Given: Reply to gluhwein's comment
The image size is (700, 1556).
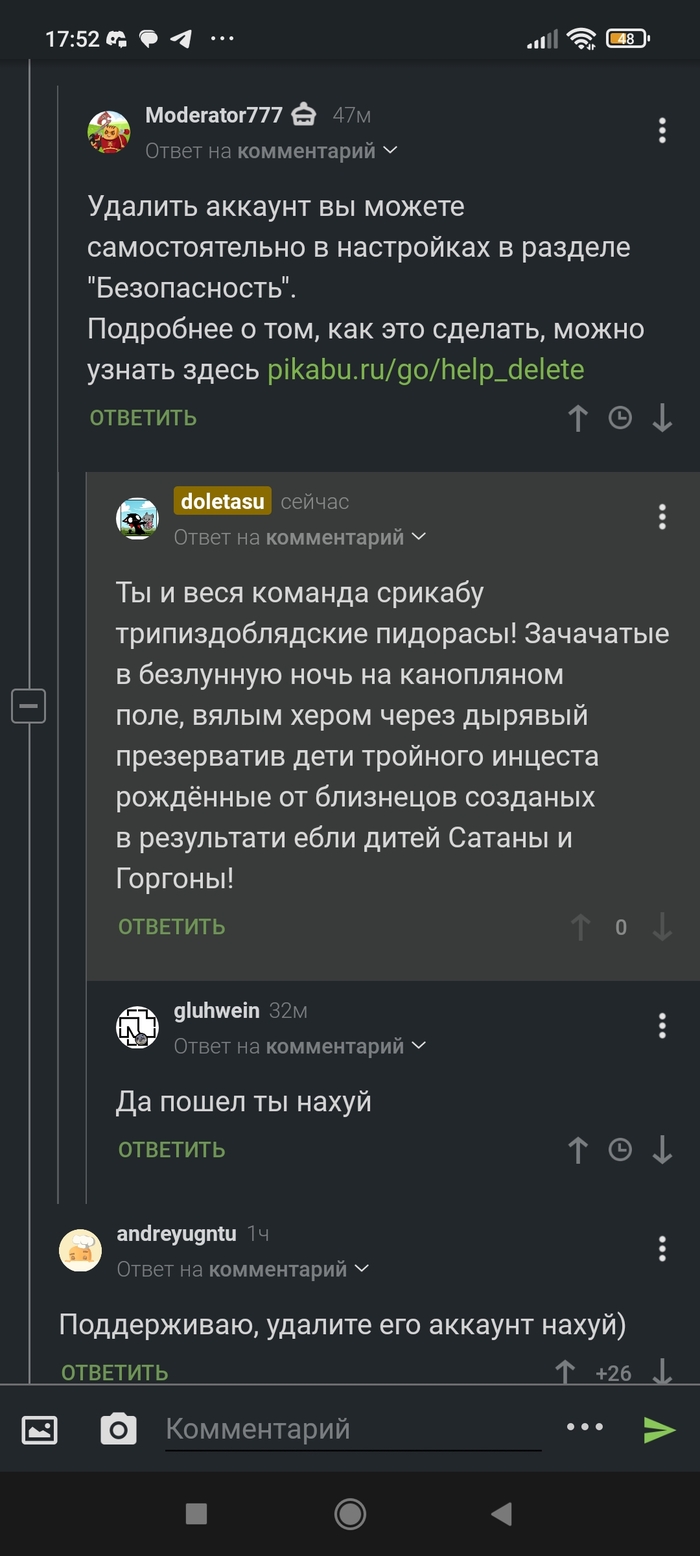Looking at the screenshot, I should pos(171,1150).
